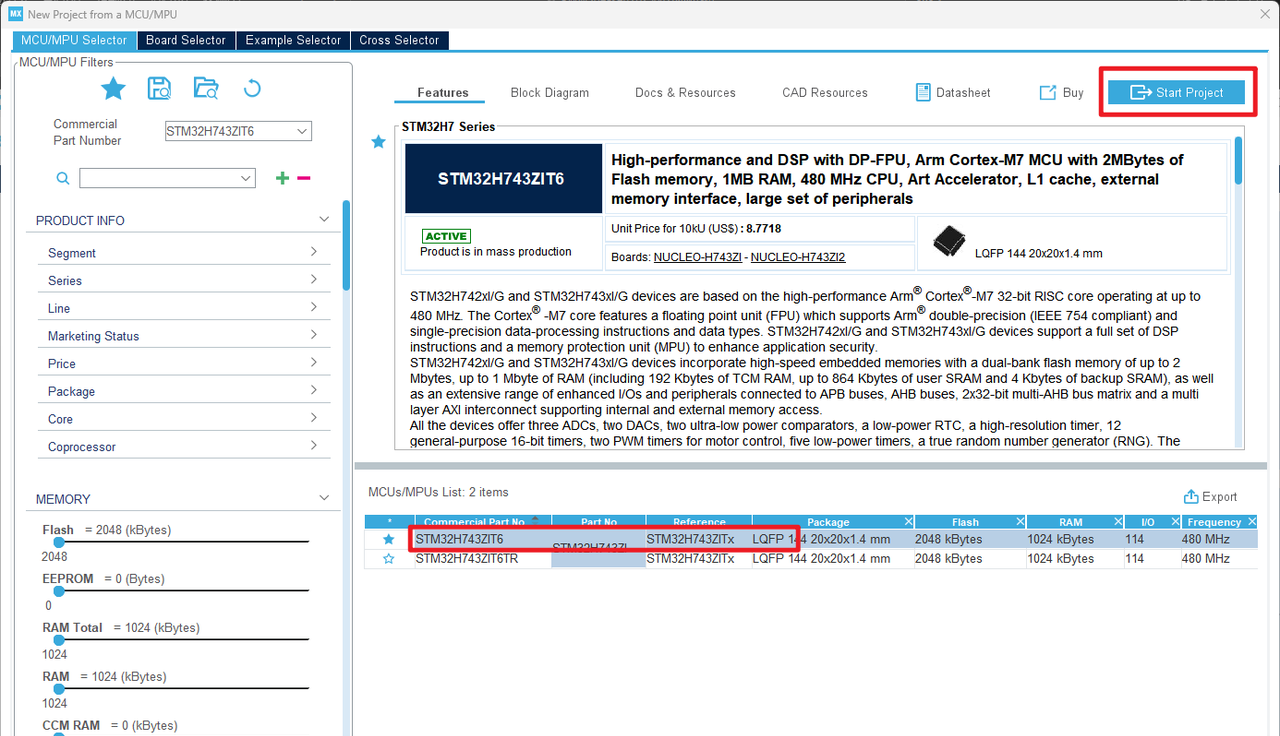
Task: Click Start Project
Action: tap(1176, 92)
